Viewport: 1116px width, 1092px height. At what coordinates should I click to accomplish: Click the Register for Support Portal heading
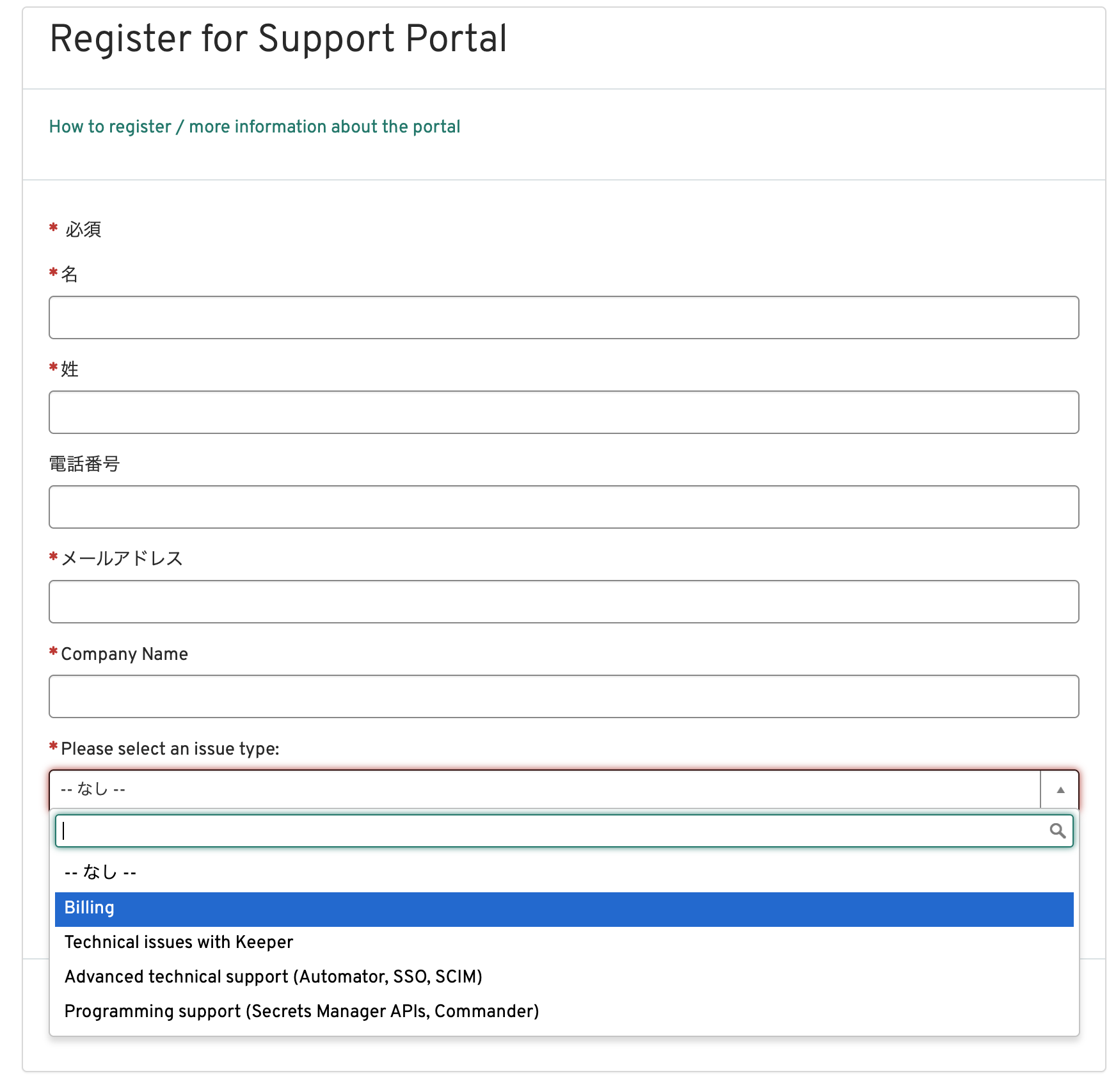278,39
